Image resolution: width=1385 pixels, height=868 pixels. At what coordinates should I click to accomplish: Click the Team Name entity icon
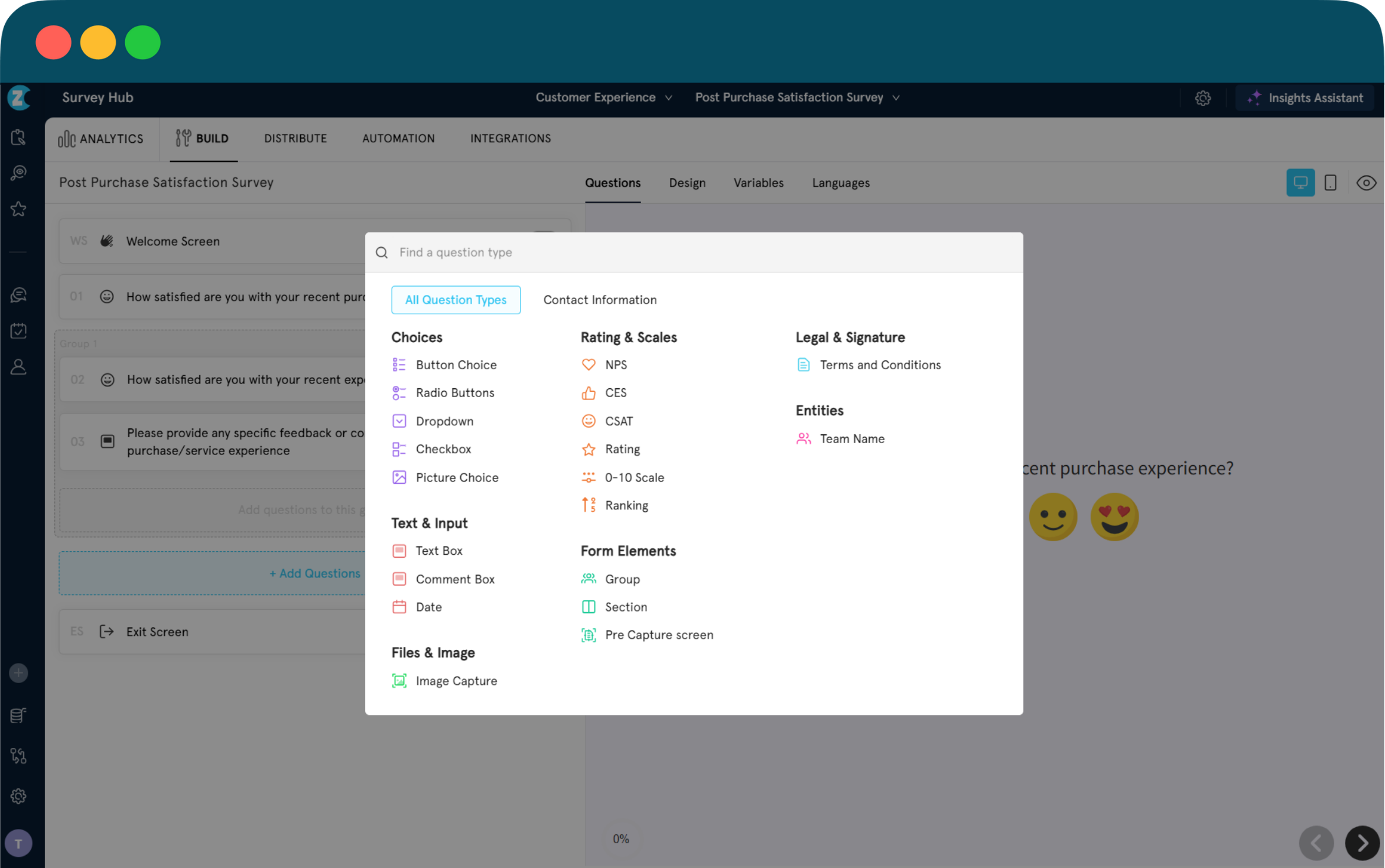804,438
